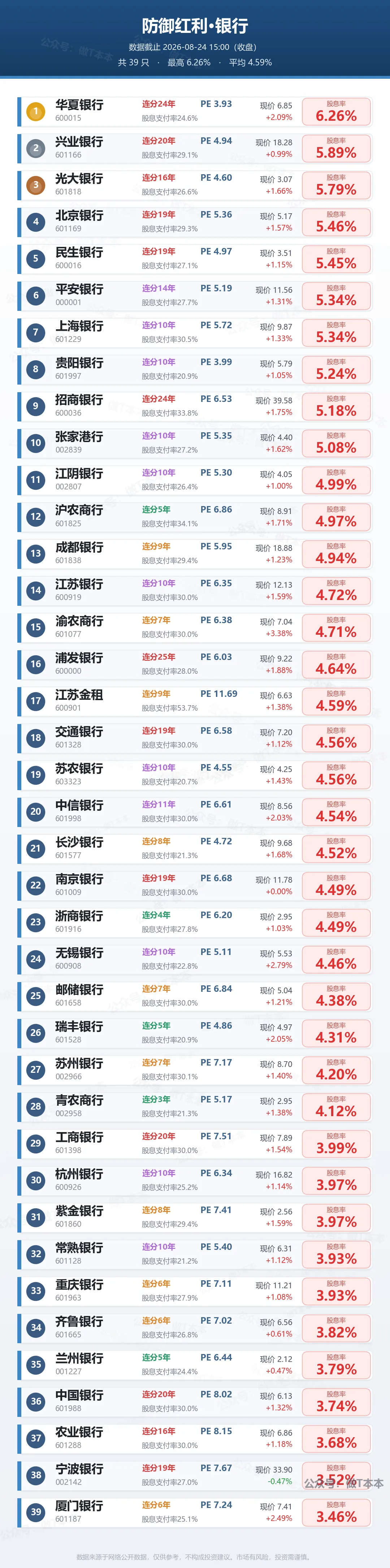Click the title 防御红利·银行
The height and width of the screenshot is (1568, 390).
click(195, 26)
